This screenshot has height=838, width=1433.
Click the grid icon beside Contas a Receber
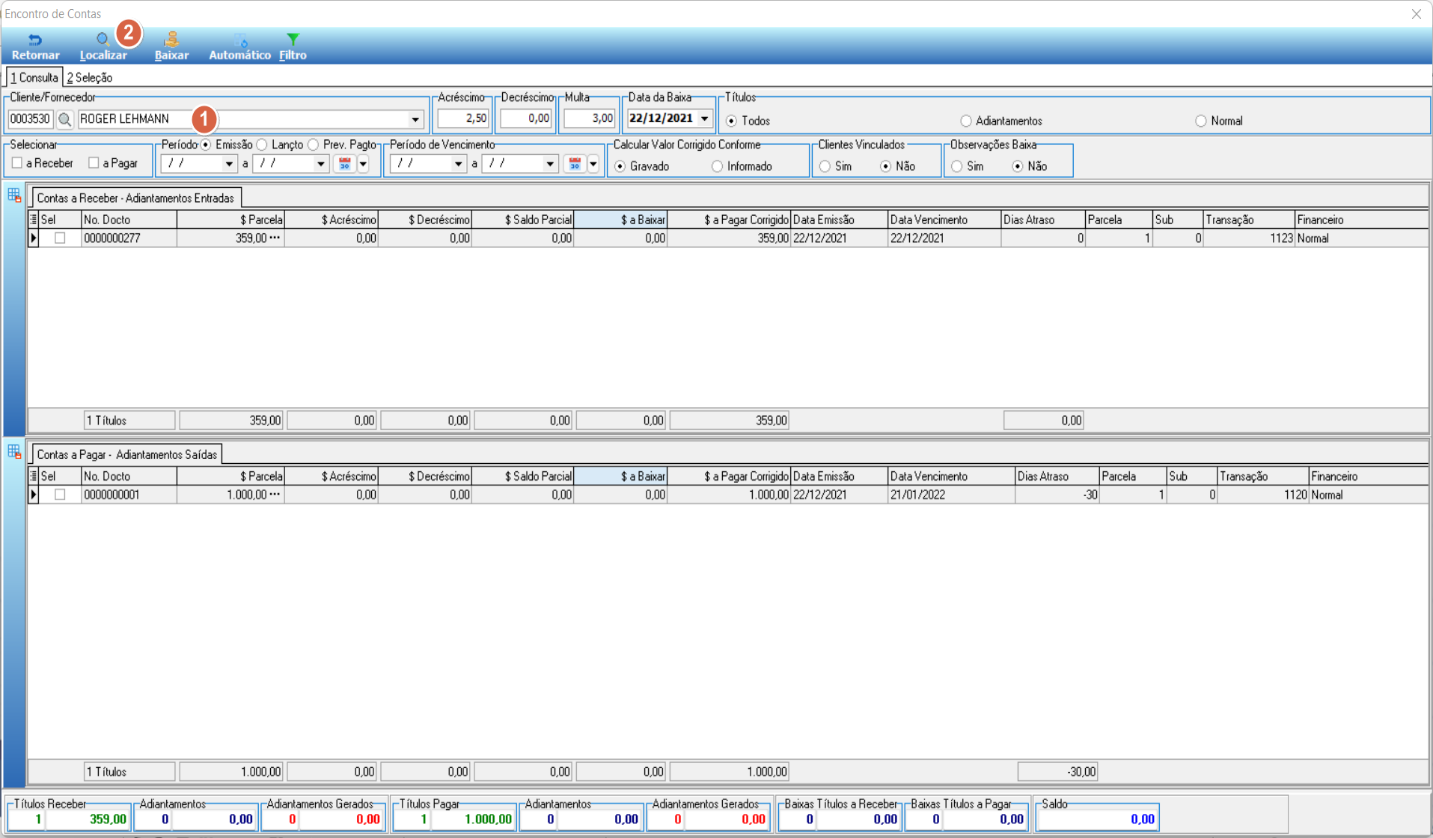click(14, 194)
